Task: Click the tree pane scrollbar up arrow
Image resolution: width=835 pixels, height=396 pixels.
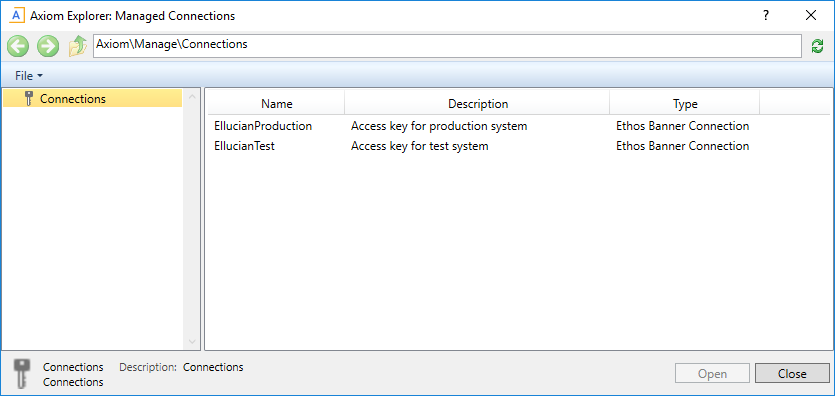Action: click(x=192, y=97)
